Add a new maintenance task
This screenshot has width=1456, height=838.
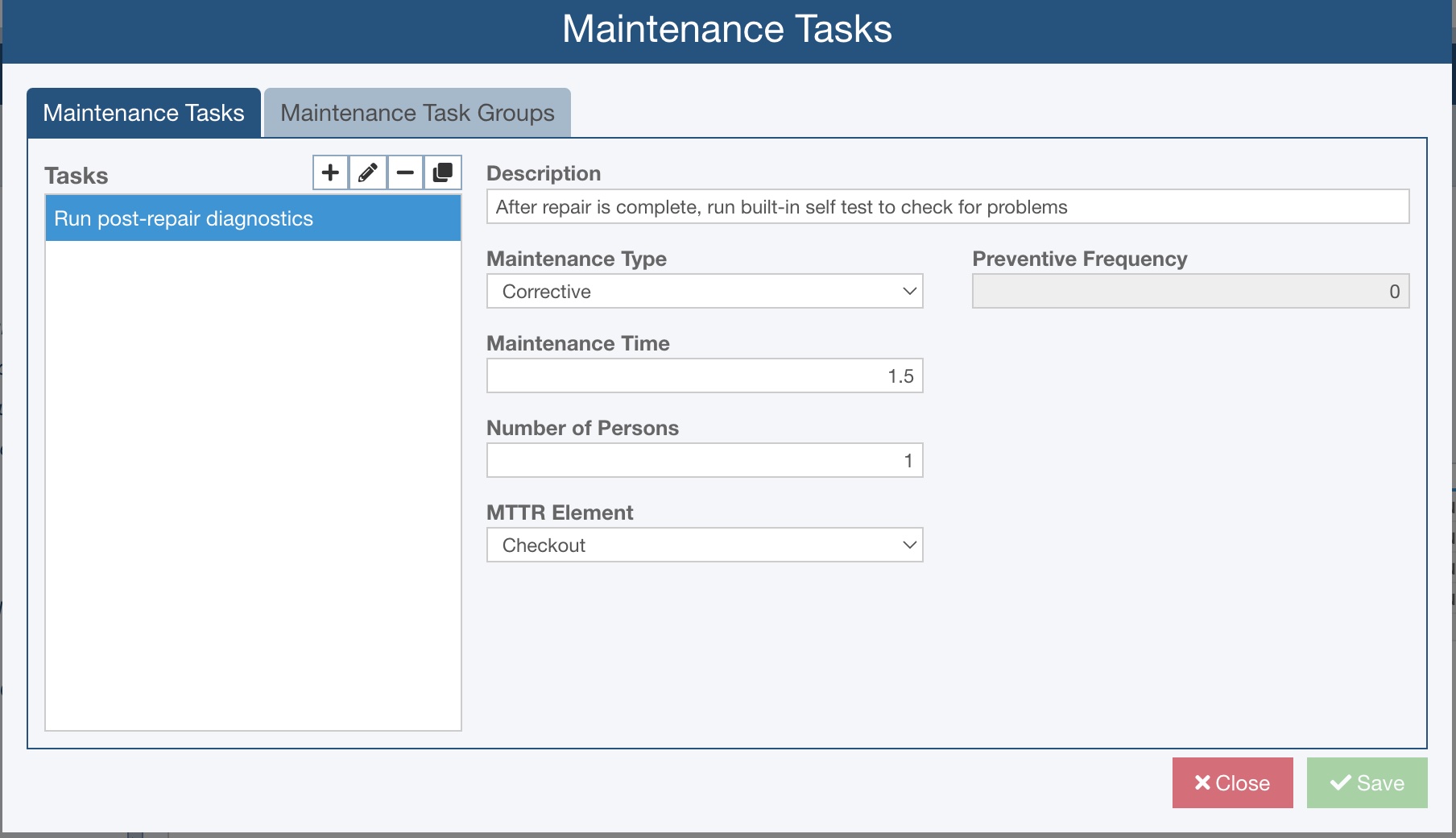(x=330, y=172)
